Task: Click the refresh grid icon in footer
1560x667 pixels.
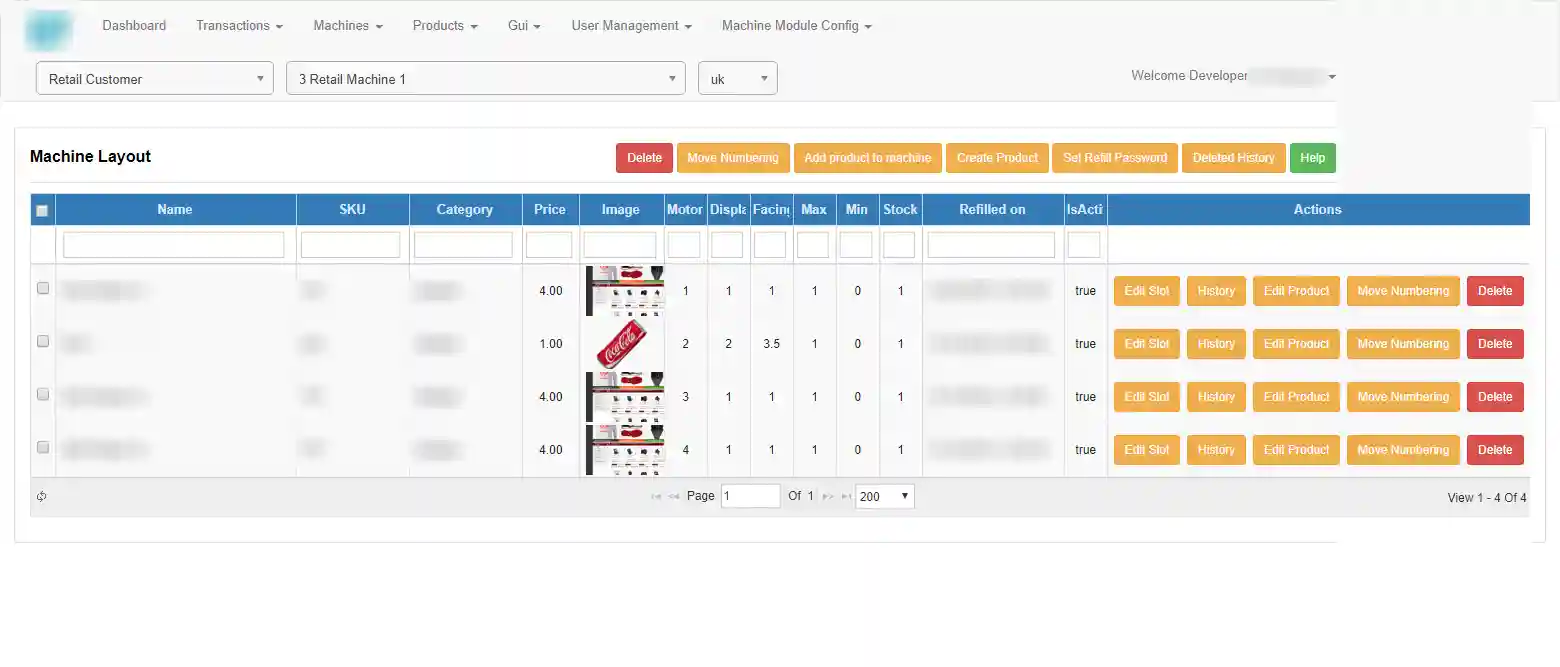Action: 42,497
